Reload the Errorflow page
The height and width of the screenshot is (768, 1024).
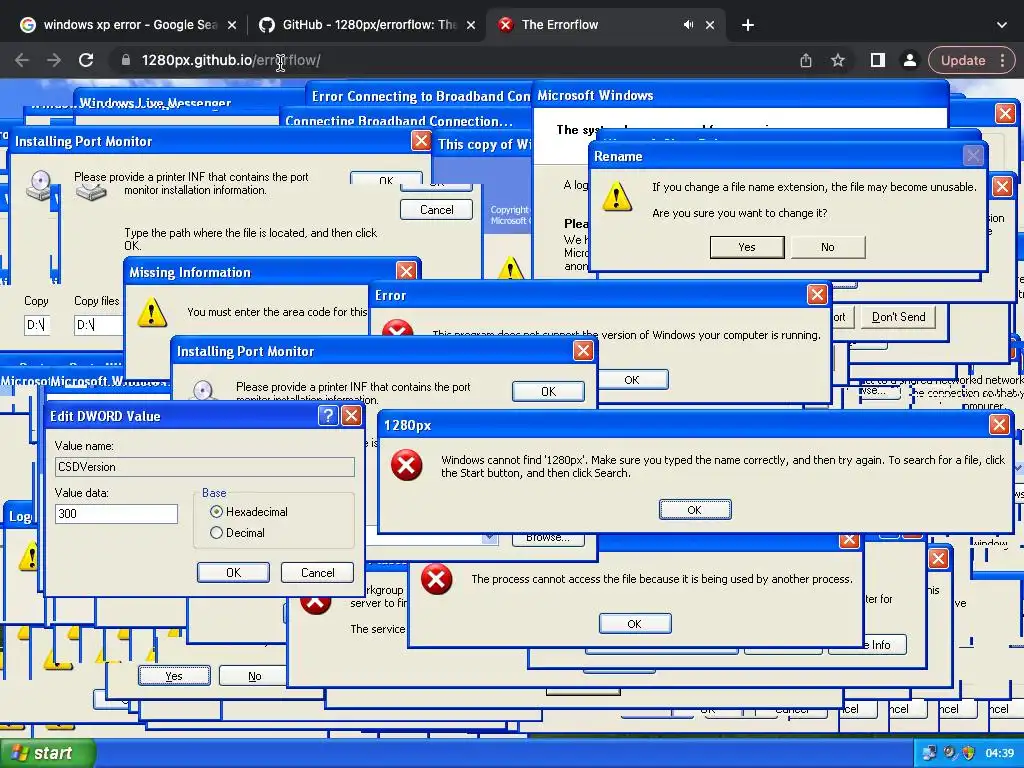(86, 60)
